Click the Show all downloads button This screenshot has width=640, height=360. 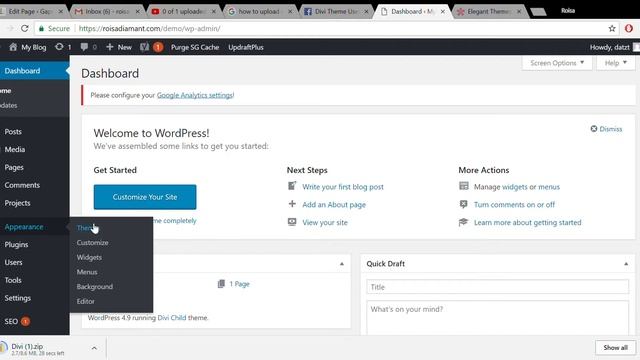coord(616,348)
